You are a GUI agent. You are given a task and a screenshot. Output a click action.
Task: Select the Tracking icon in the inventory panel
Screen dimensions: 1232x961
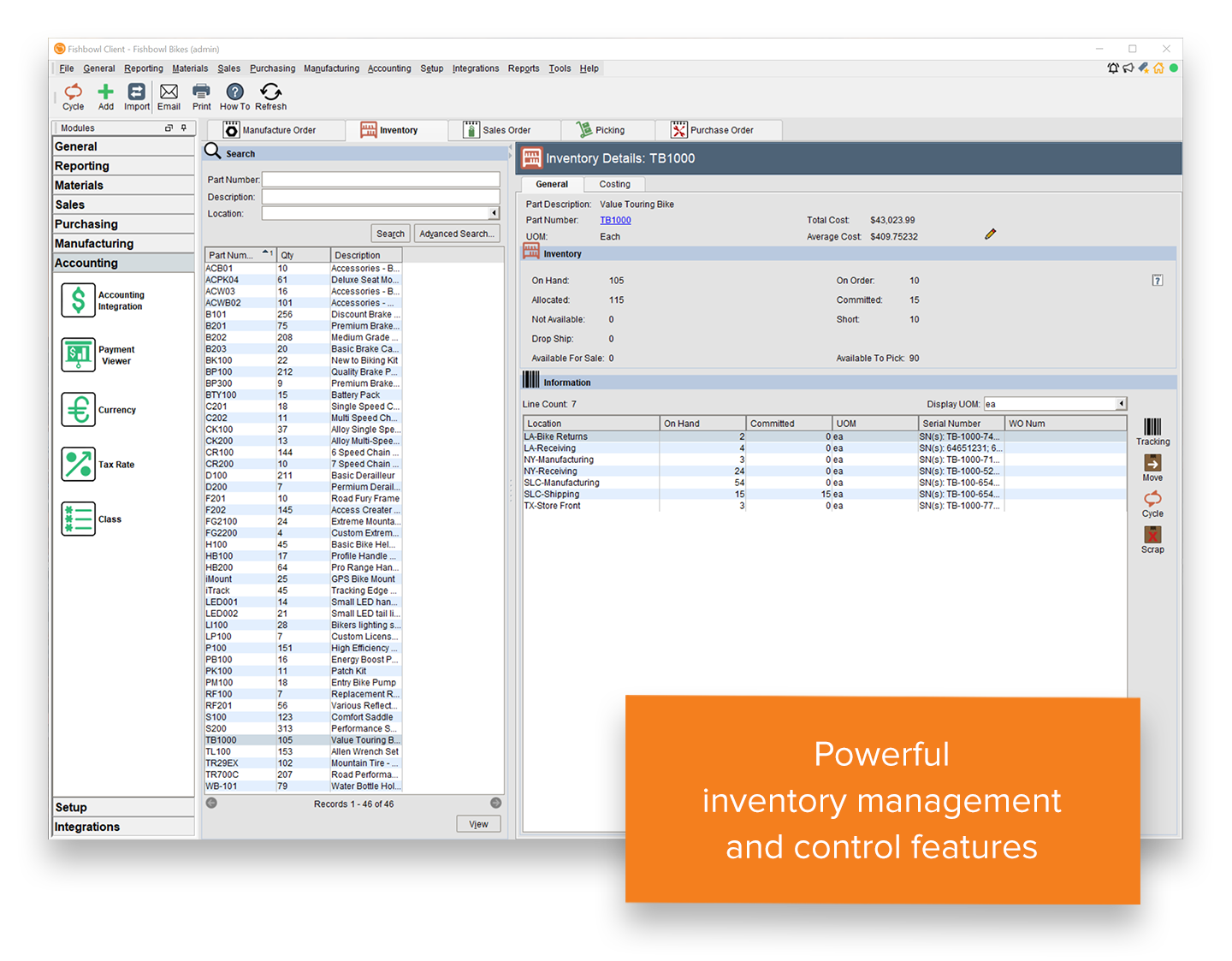(x=1152, y=430)
